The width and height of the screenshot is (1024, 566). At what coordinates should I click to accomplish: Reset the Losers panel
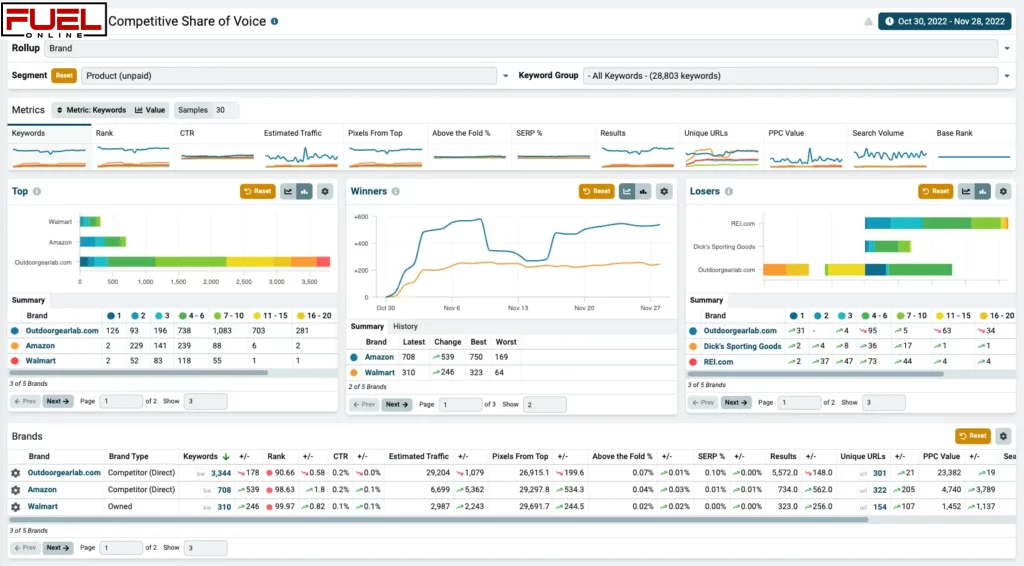[935, 191]
